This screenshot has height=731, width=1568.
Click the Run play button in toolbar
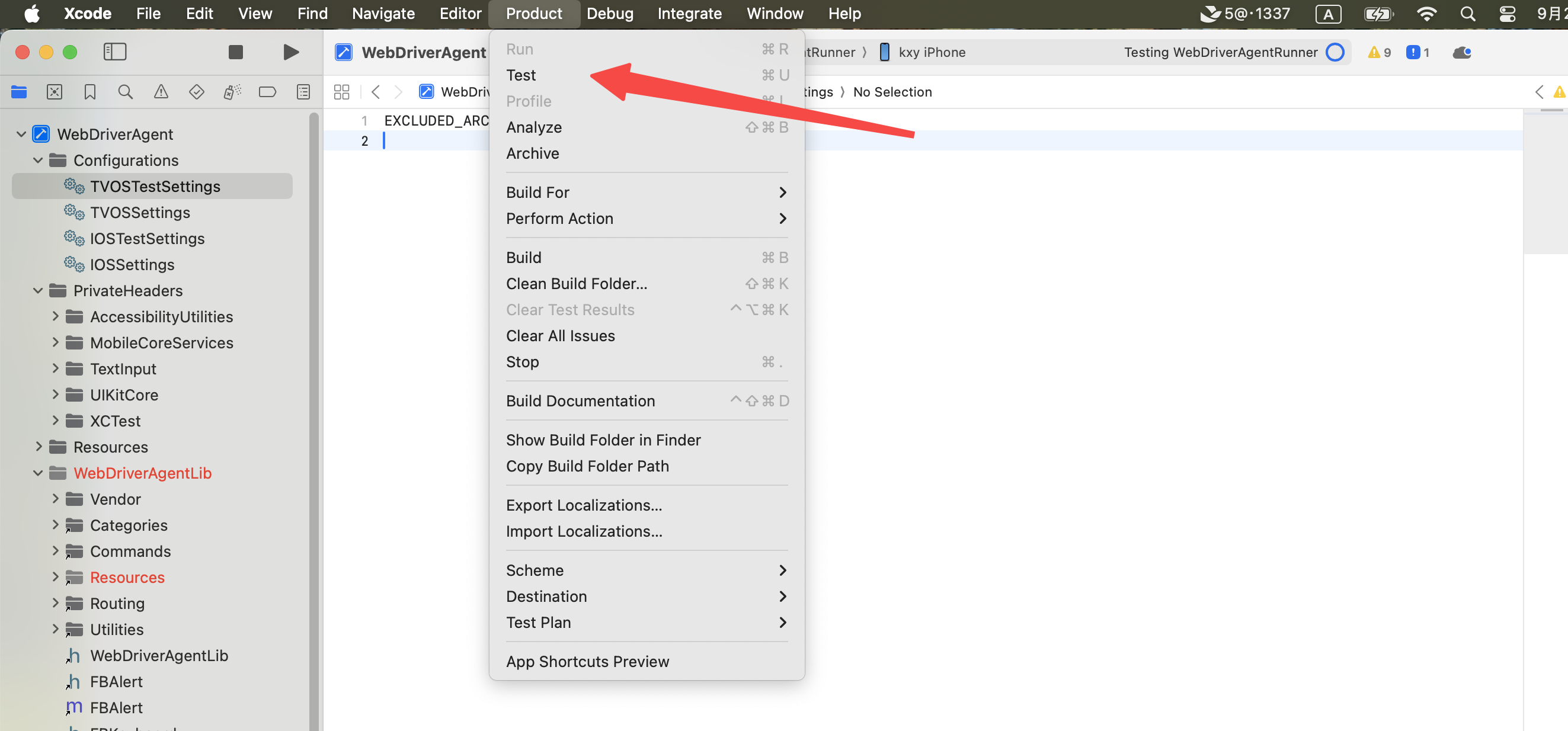tap(290, 52)
